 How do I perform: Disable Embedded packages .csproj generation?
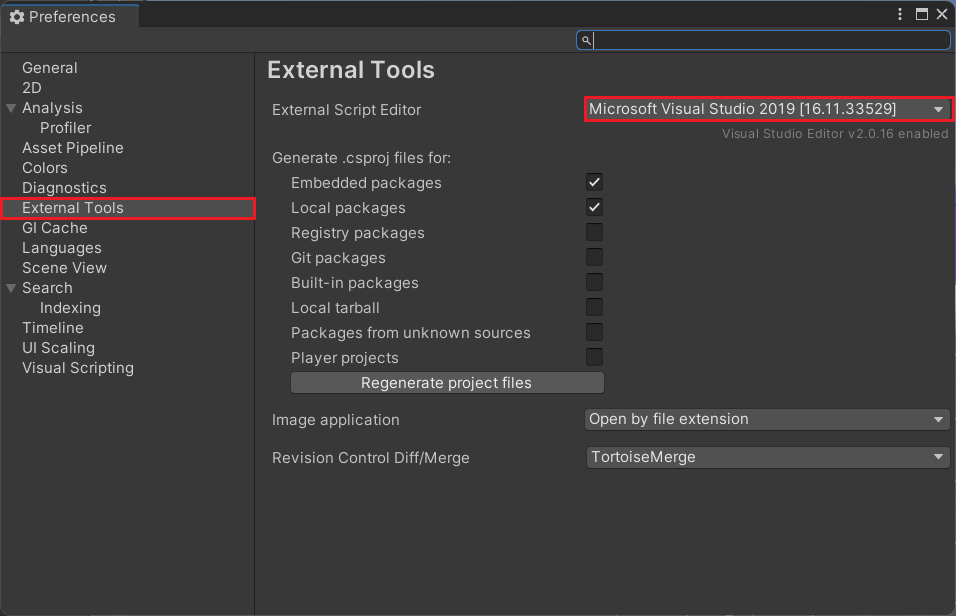(594, 182)
